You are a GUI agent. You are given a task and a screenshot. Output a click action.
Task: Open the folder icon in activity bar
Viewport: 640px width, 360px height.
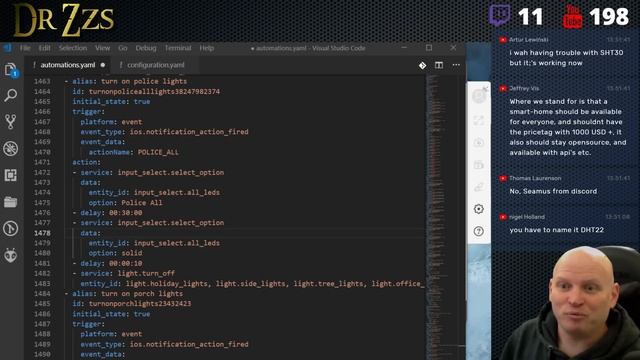pos(11,202)
